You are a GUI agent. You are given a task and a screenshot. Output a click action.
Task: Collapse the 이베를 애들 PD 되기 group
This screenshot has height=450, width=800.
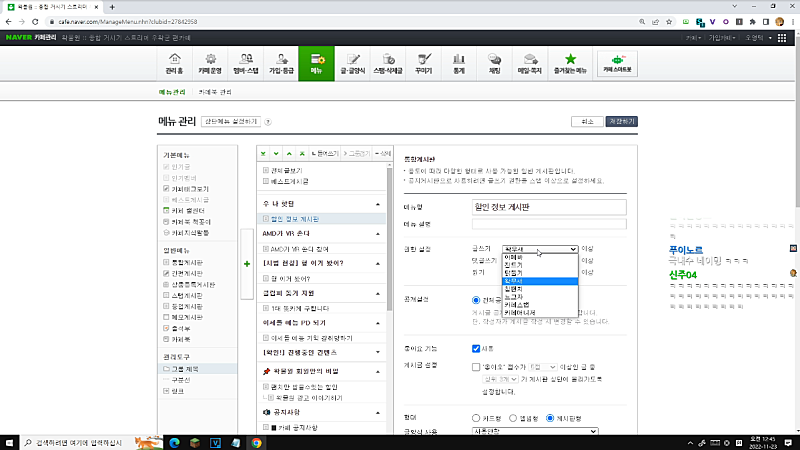click(x=379, y=323)
